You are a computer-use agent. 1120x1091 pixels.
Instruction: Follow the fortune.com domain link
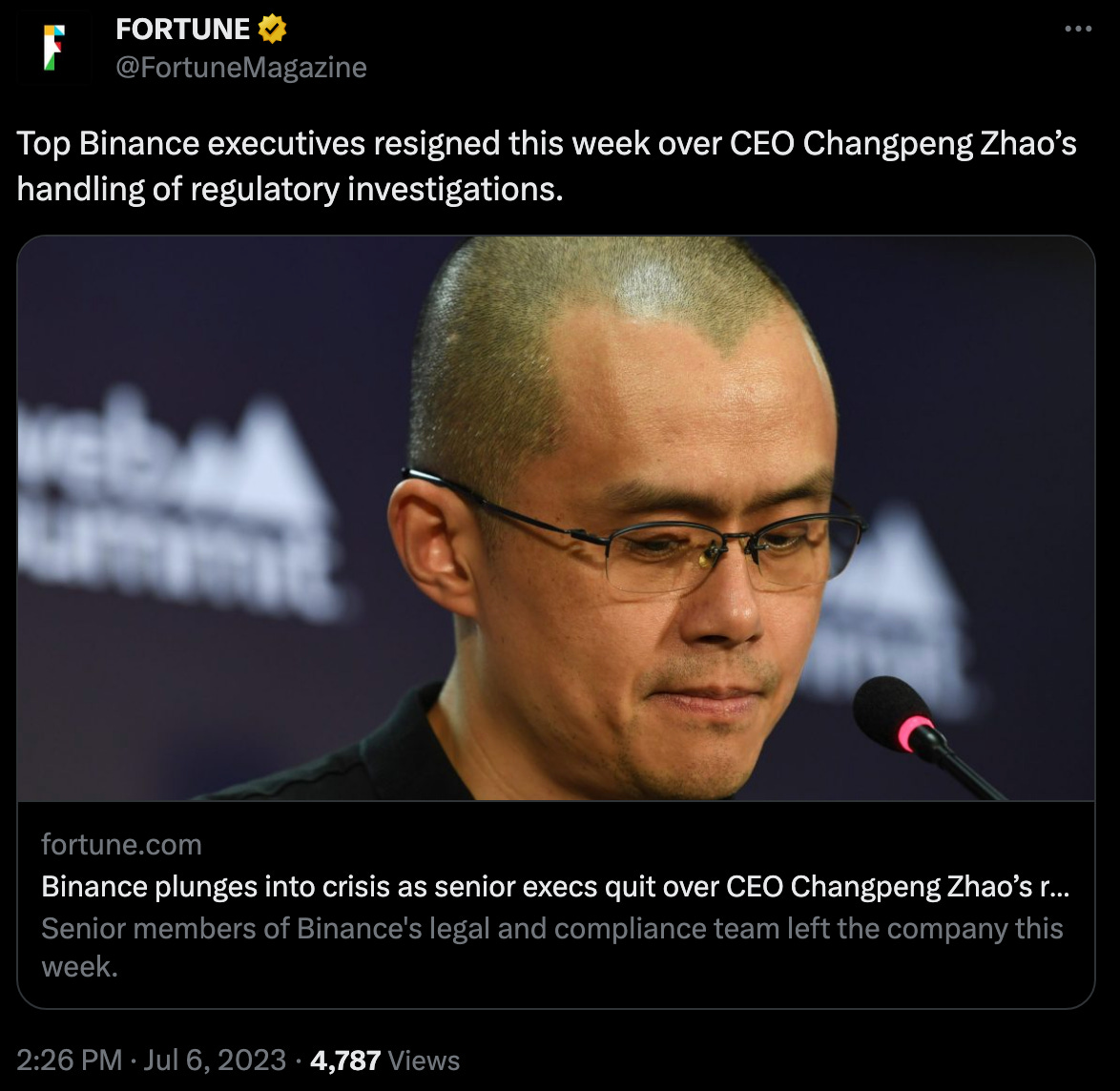[121, 845]
